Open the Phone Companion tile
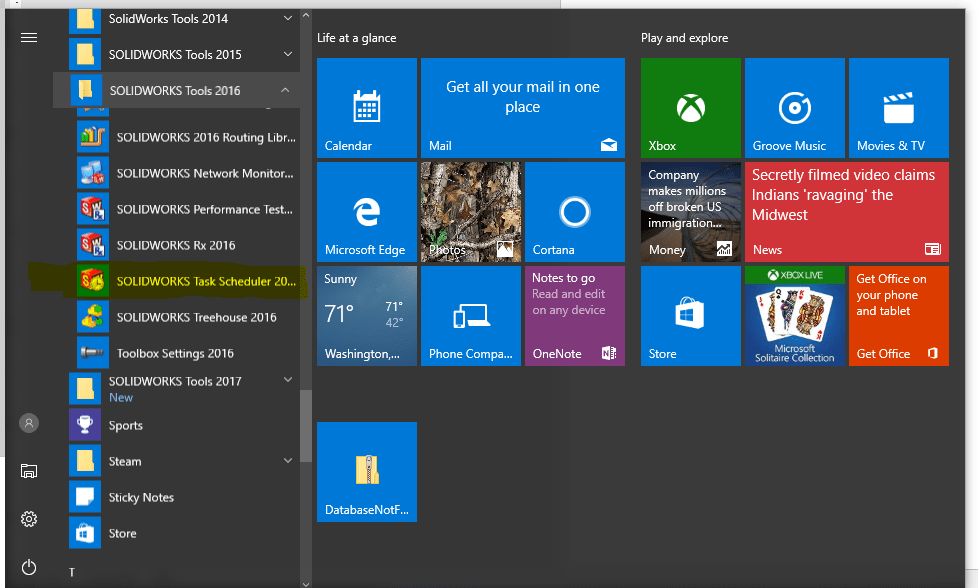The height and width of the screenshot is (588, 978). [471, 316]
